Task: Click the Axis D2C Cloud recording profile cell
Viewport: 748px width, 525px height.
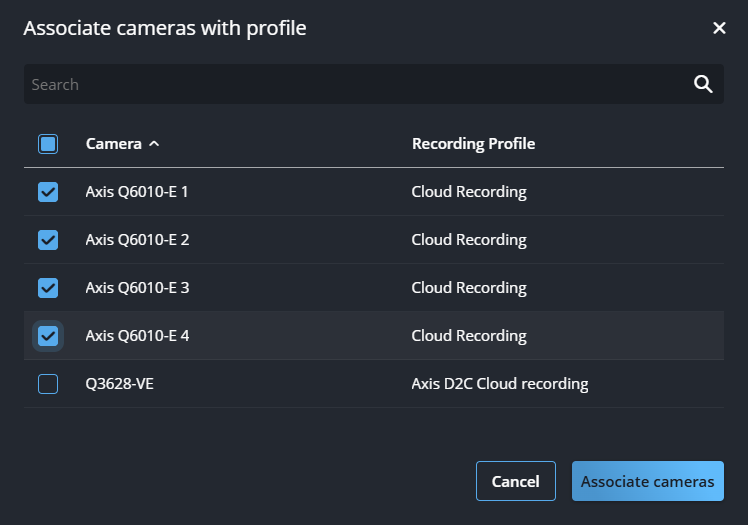Action: [x=499, y=384]
